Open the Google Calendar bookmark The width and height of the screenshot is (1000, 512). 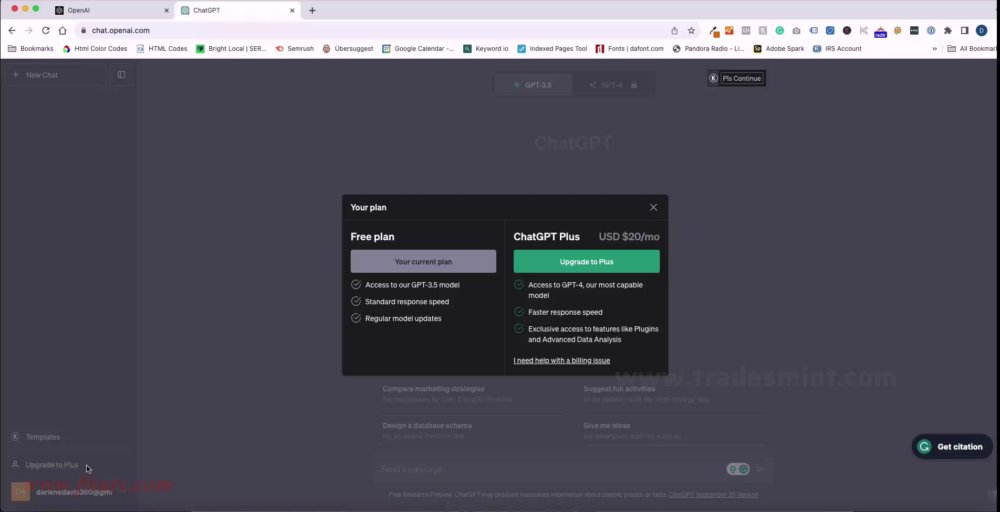[x=418, y=48]
